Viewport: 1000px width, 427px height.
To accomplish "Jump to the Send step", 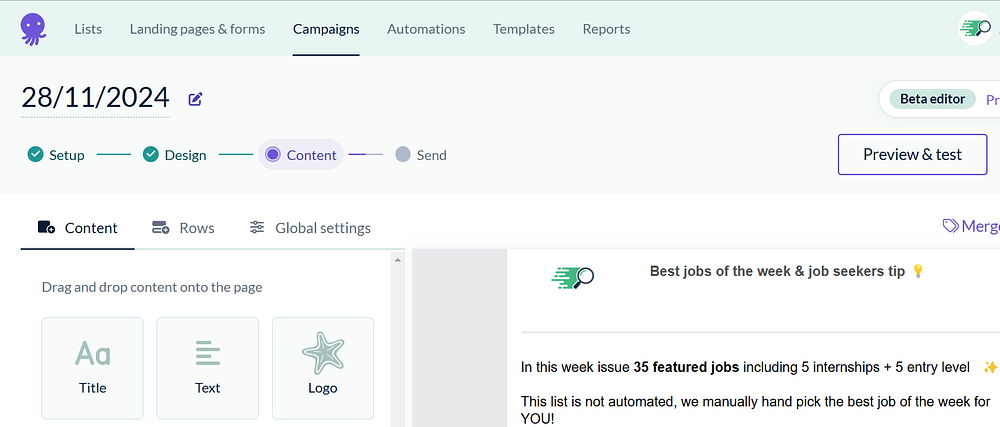I will [x=421, y=155].
